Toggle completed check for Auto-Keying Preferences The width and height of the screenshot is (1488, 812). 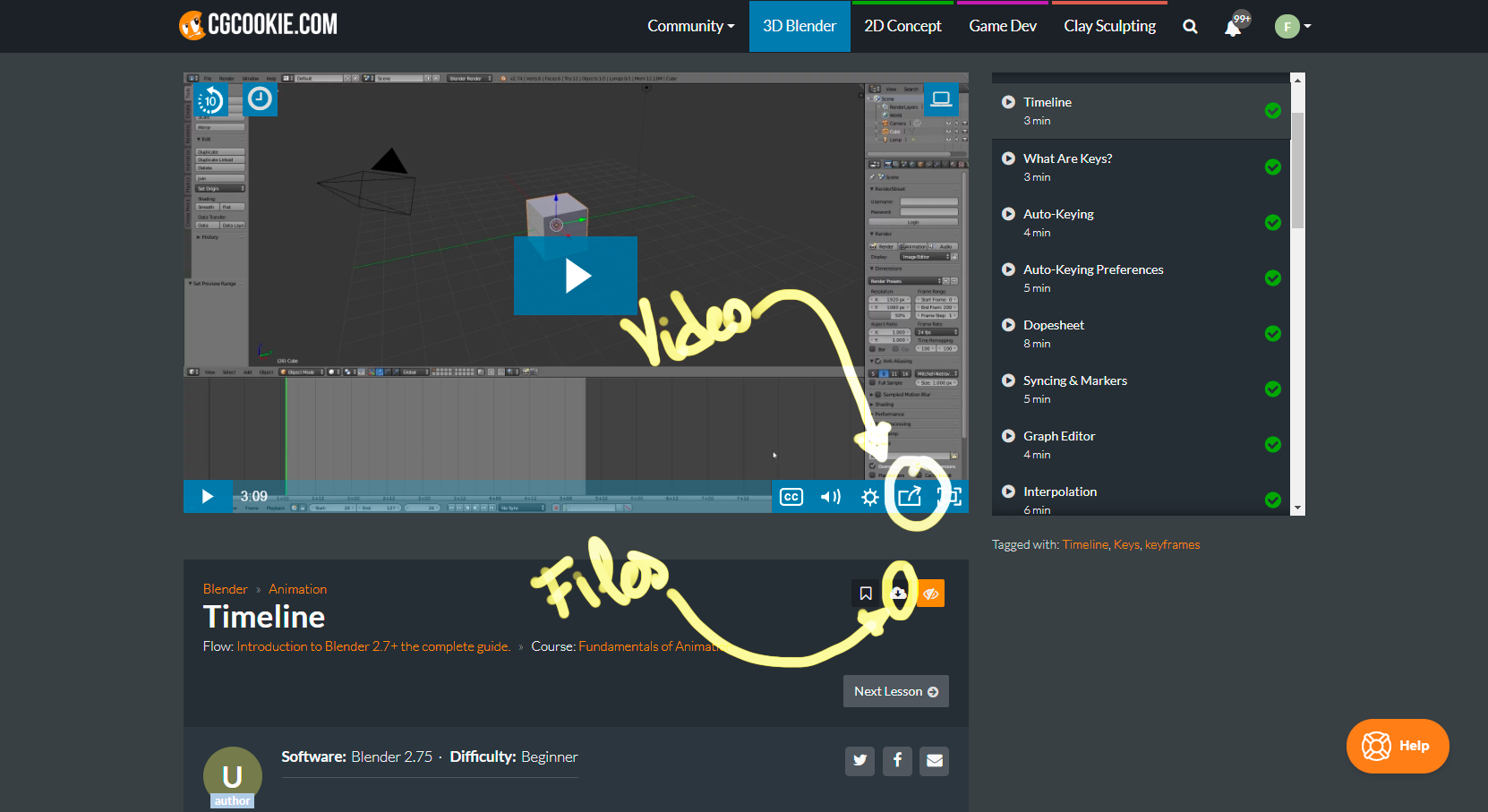point(1273,278)
